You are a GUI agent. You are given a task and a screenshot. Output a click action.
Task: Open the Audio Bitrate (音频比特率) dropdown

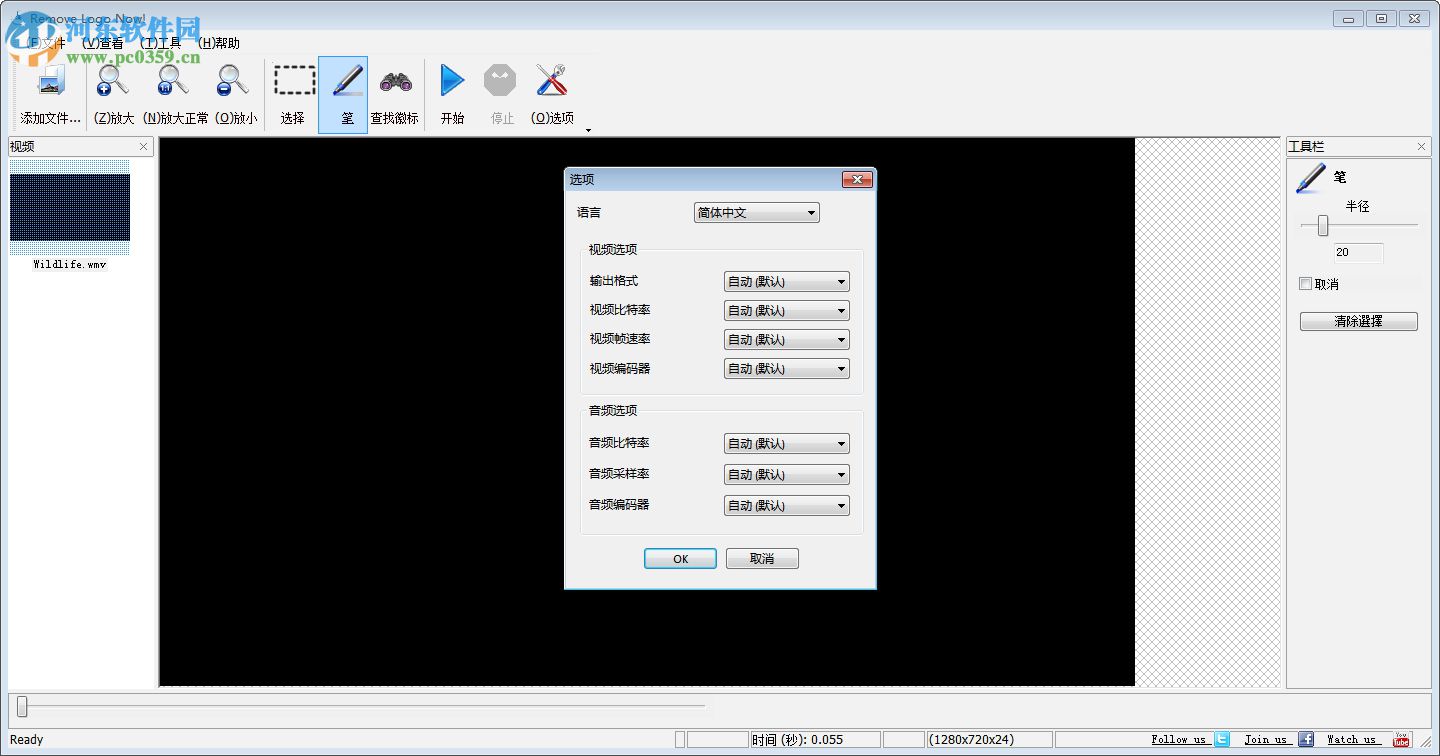point(787,444)
